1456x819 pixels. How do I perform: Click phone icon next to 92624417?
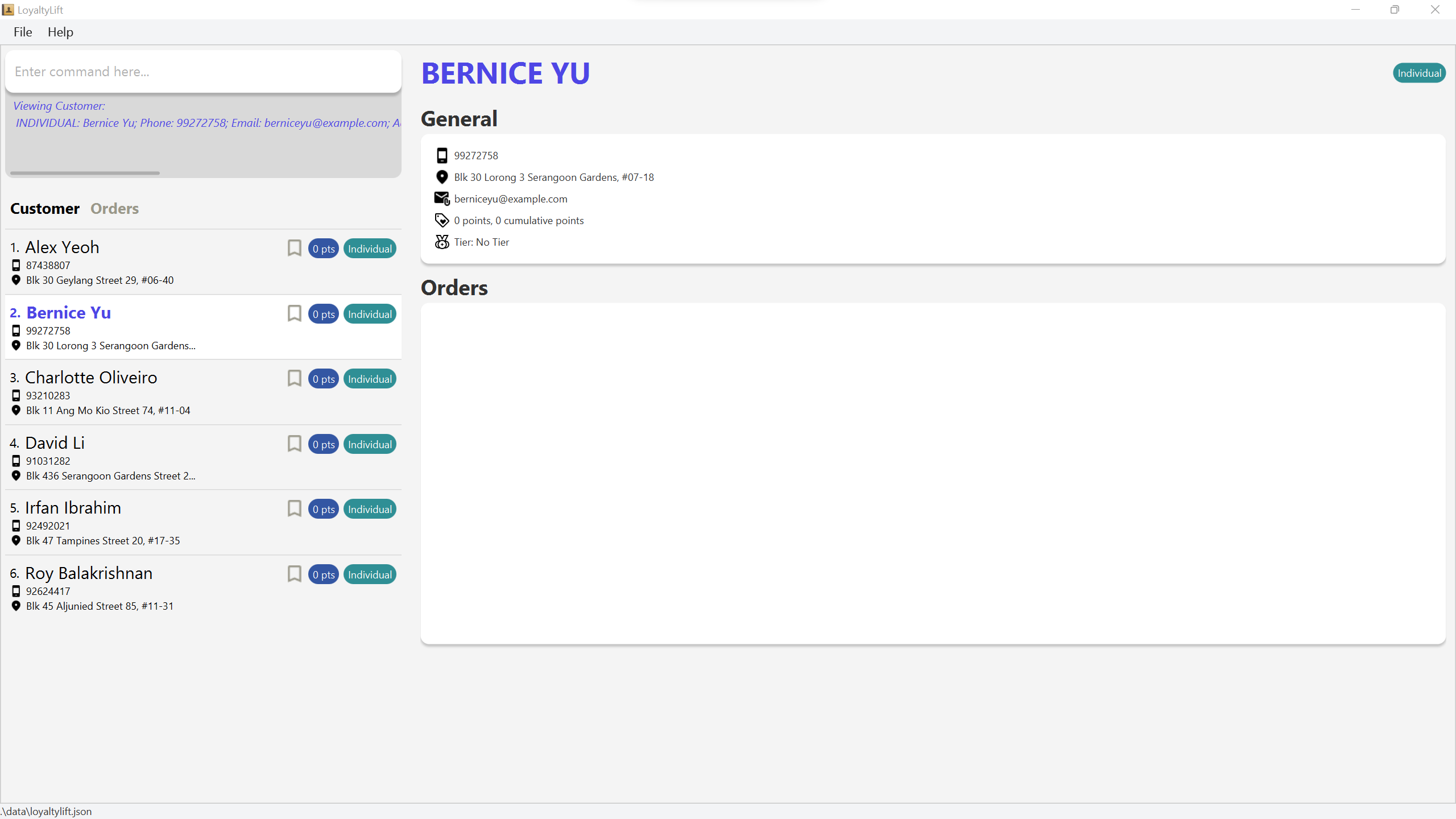pyautogui.click(x=16, y=591)
